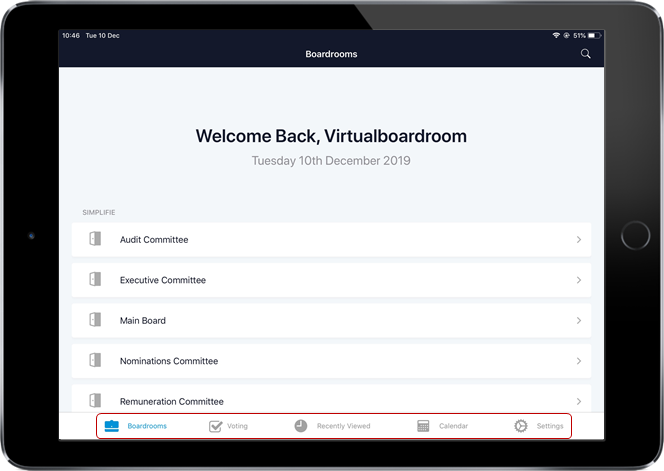This screenshot has width=664, height=471.
Task: Click the Audit Committee door icon
Action: pos(95,239)
